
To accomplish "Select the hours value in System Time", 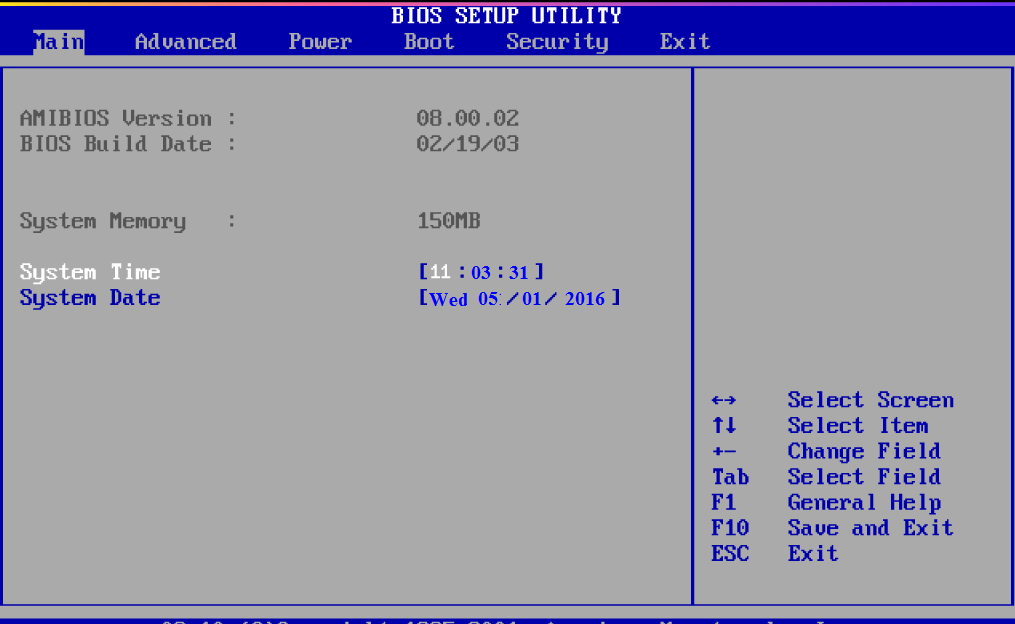I will 439,271.
